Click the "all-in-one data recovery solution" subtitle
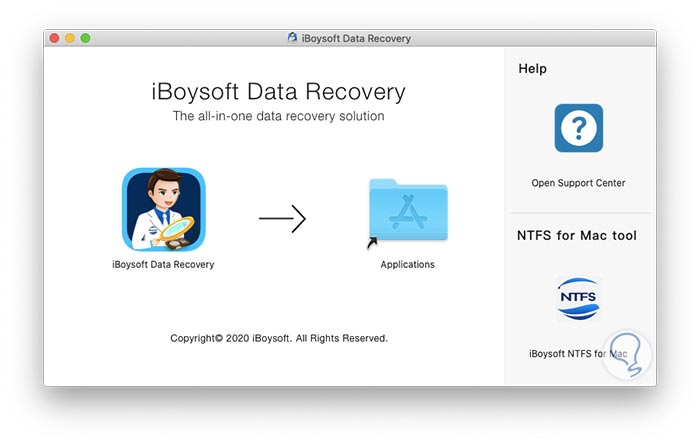Screen dimensions: 700x444 pyautogui.click(x=278, y=116)
